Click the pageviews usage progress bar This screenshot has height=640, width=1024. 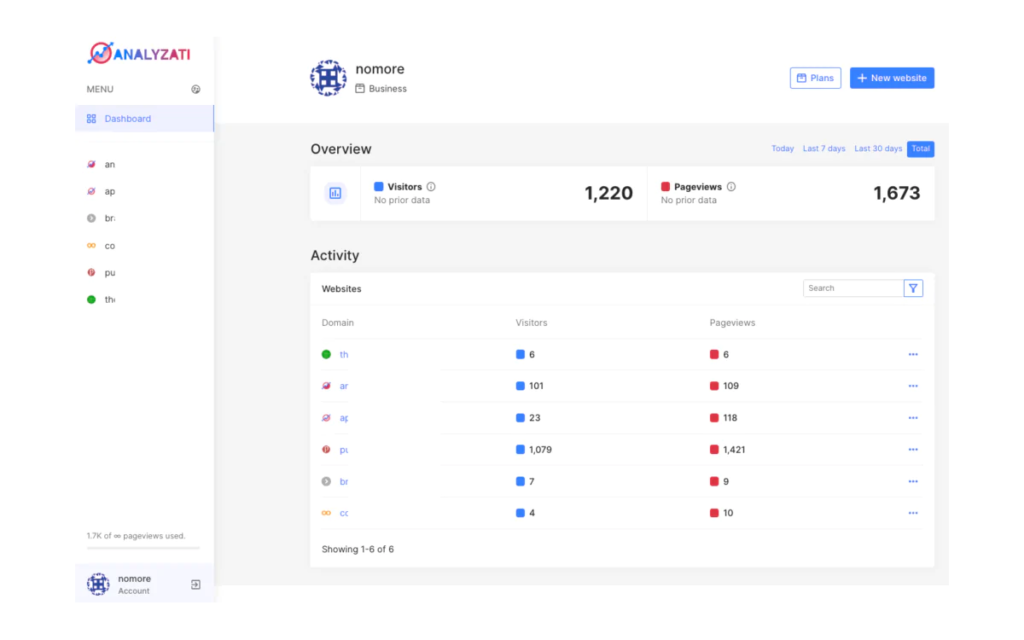click(143, 548)
